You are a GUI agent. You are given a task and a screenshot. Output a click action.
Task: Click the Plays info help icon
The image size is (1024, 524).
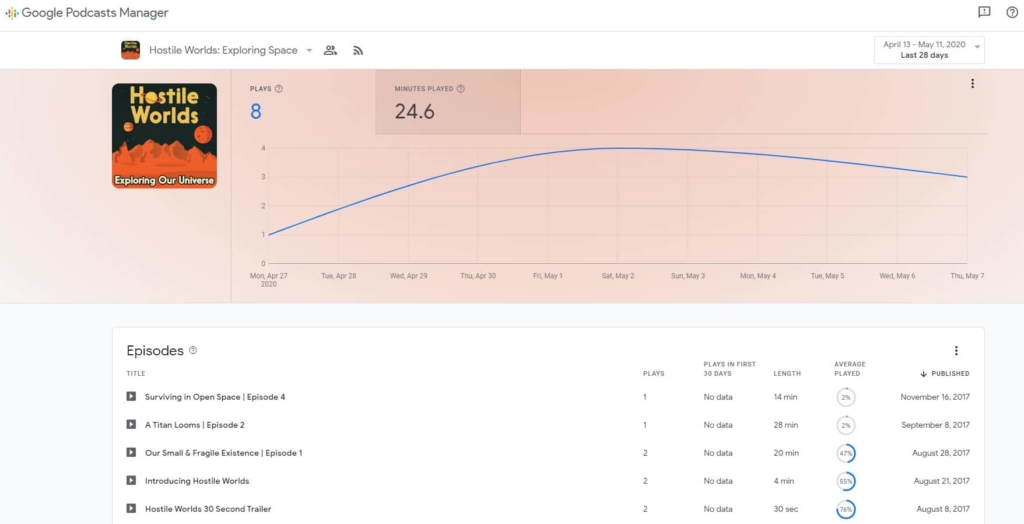(x=279, y=89)
